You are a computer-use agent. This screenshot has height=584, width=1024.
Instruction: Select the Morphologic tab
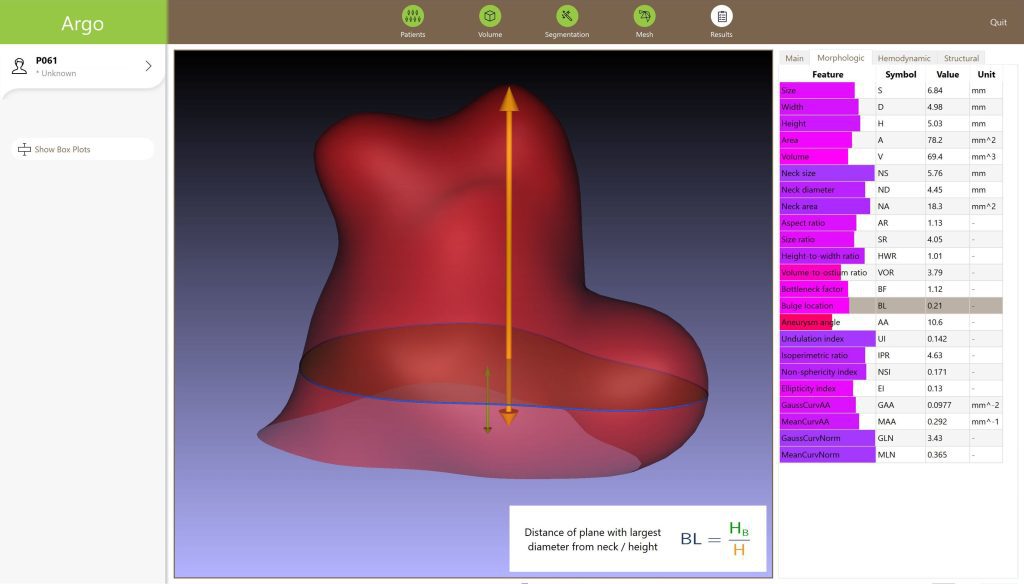840,58
